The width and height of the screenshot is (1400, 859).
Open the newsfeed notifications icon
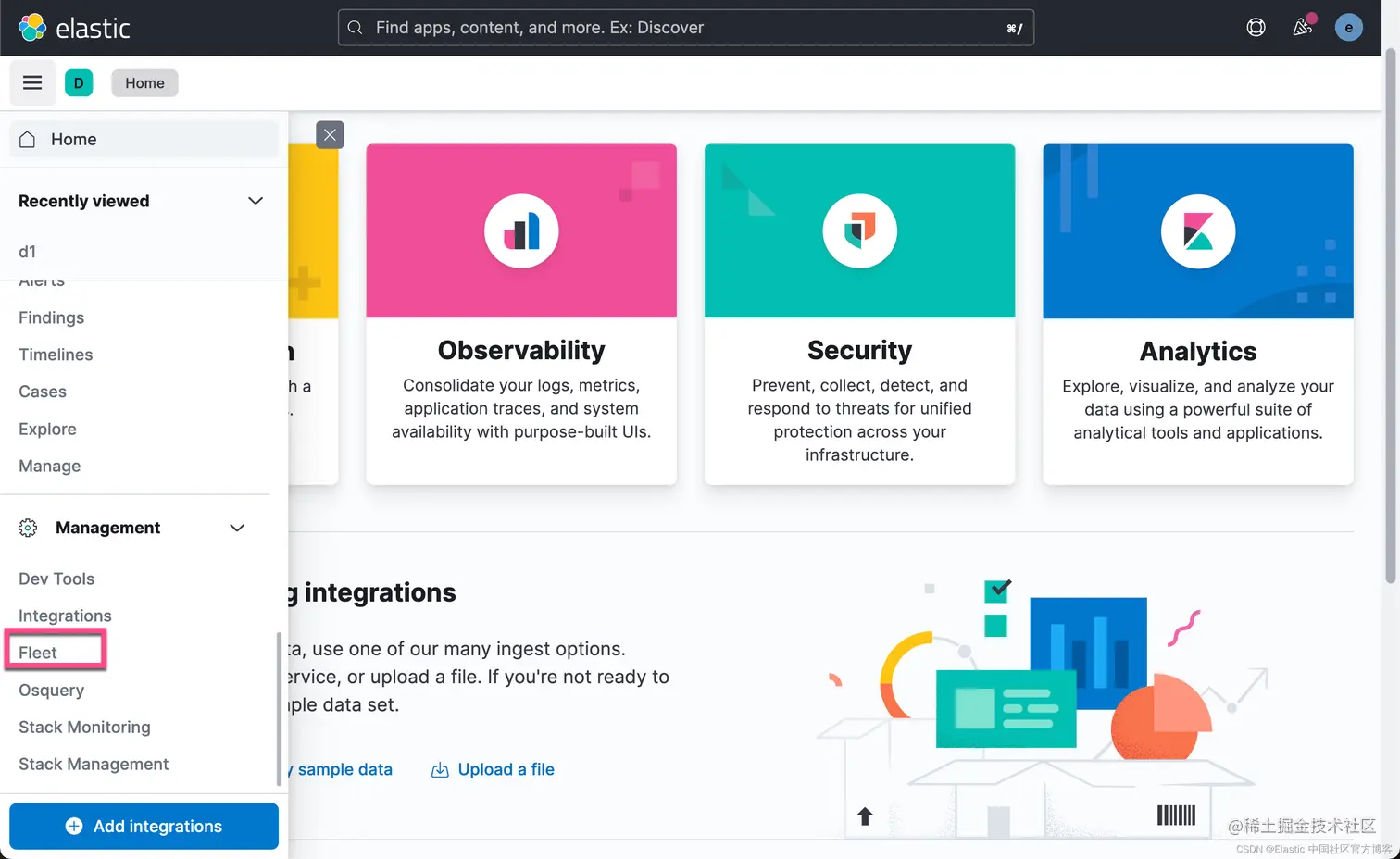click(x=1303, y=28)
